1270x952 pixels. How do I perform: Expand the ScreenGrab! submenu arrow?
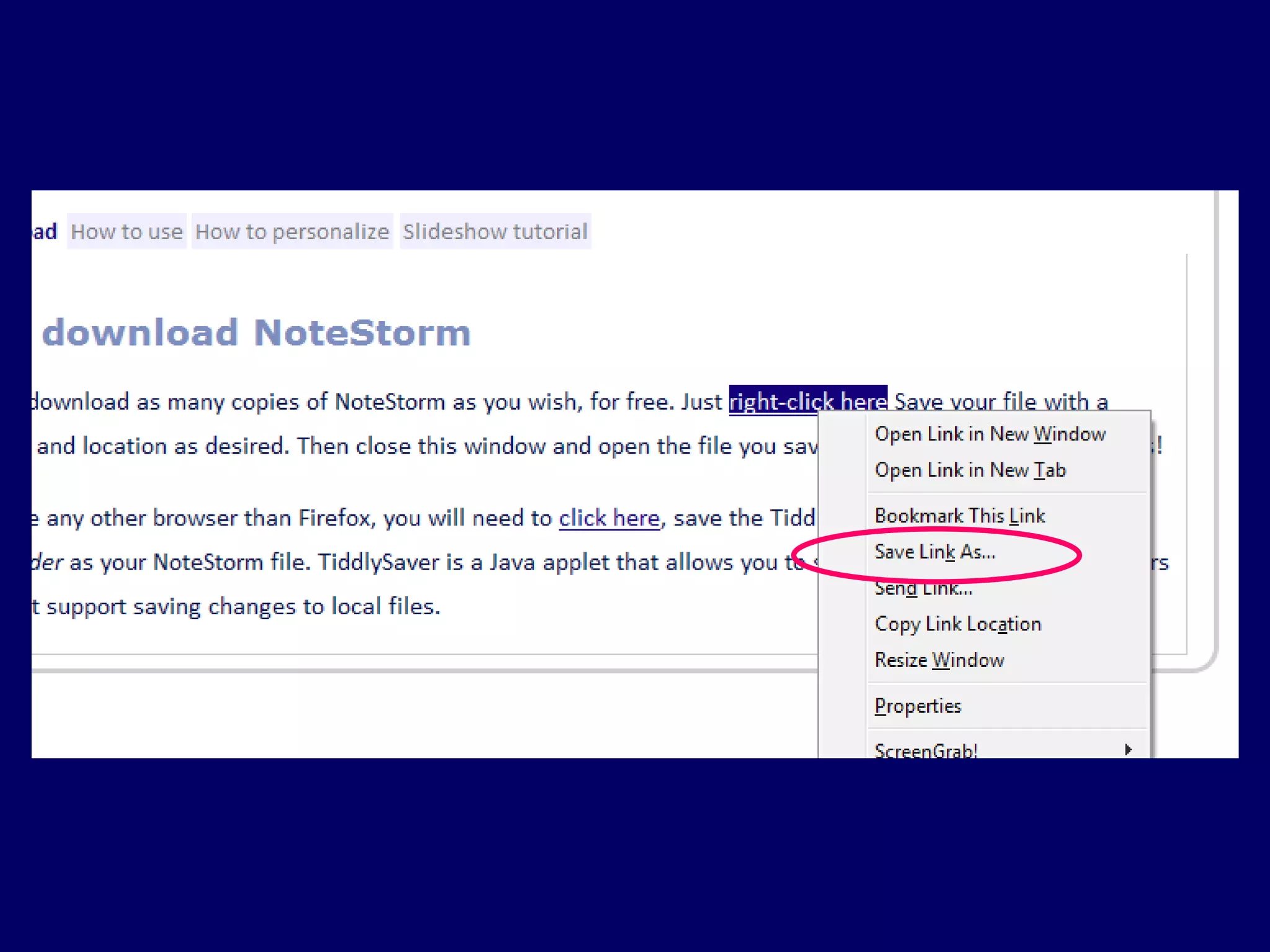coord(1128,749)
